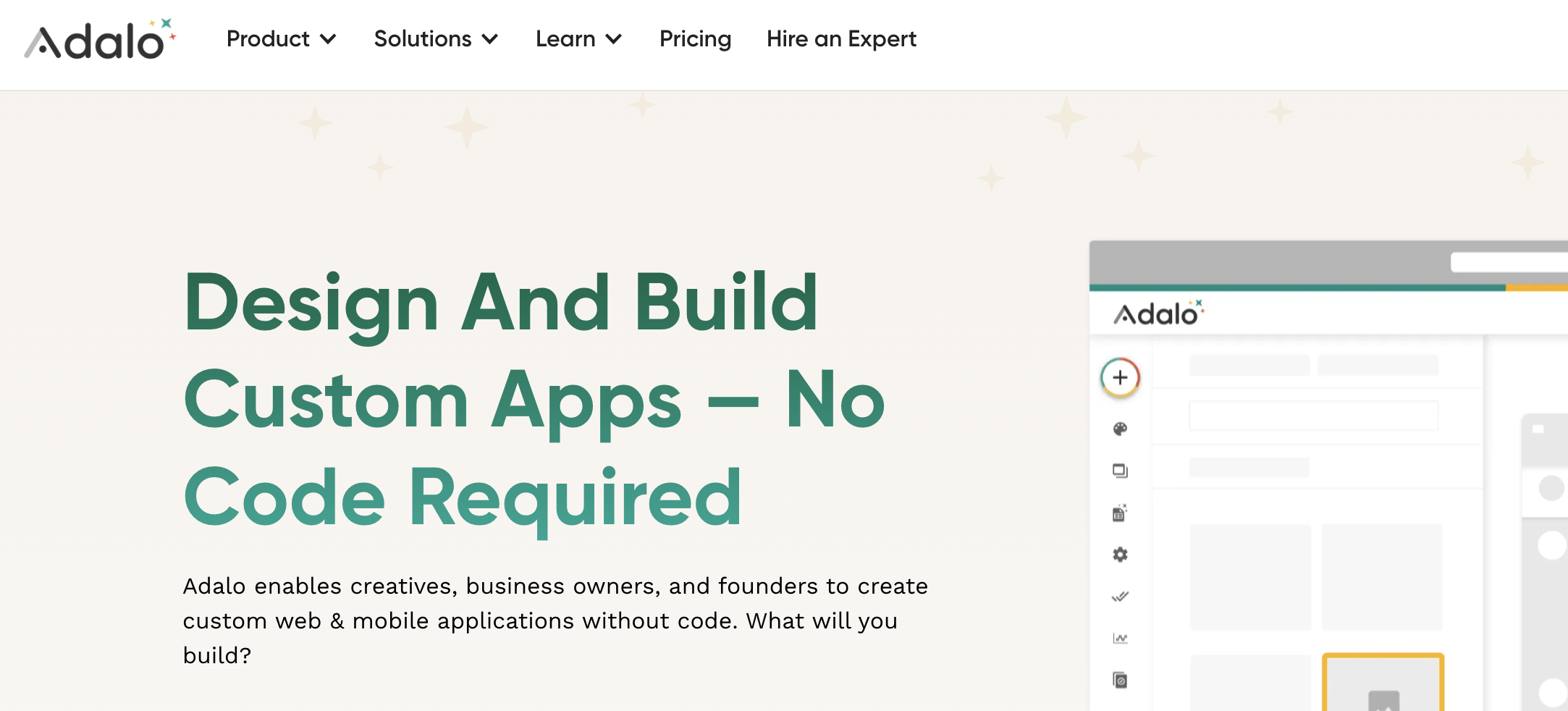This screenshot has height=711, width=1568.
Task: Select the palette branding icon in the mockup
Action: coord(1120,429)
